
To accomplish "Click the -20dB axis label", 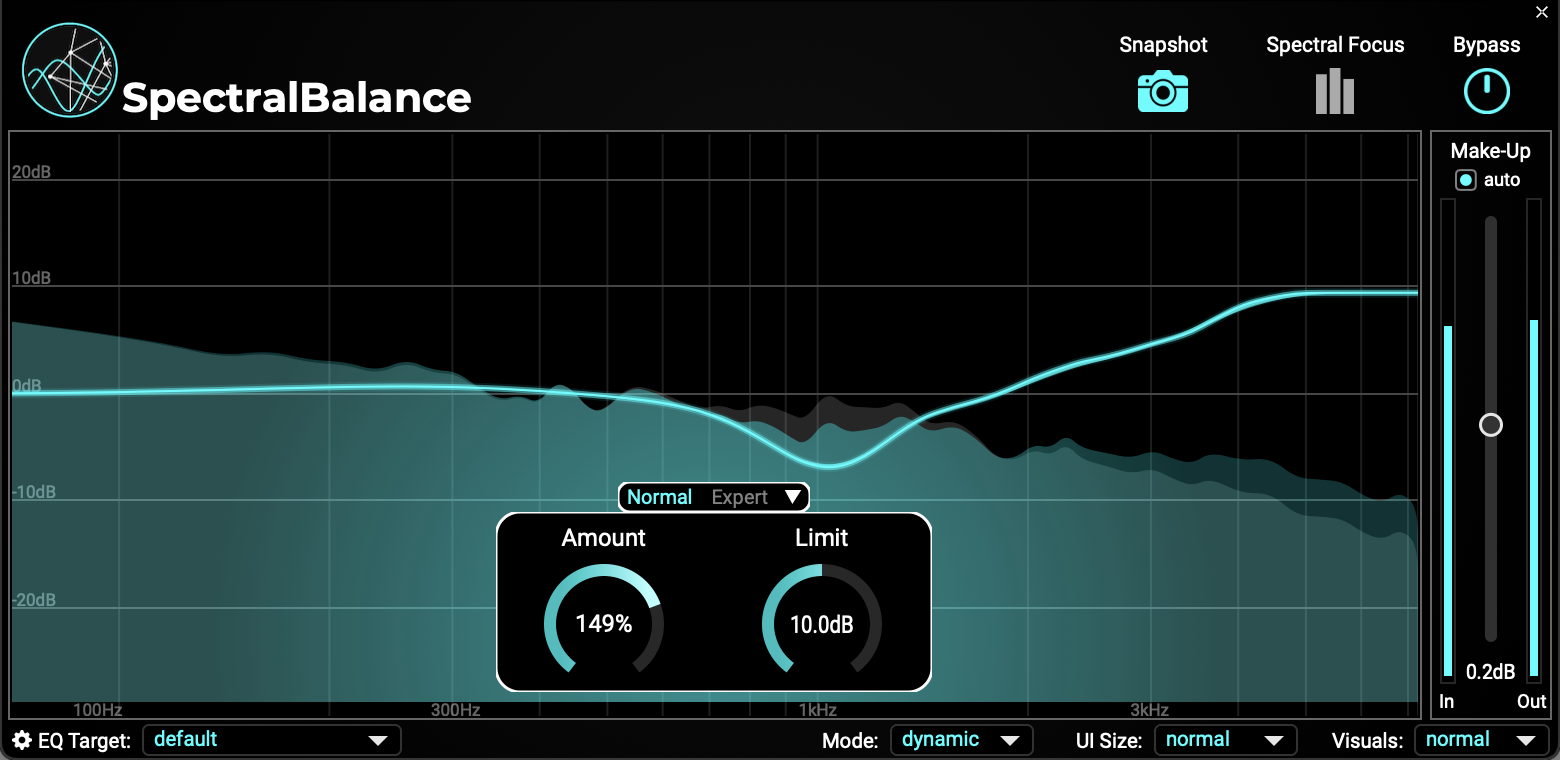I will [33, 600].
